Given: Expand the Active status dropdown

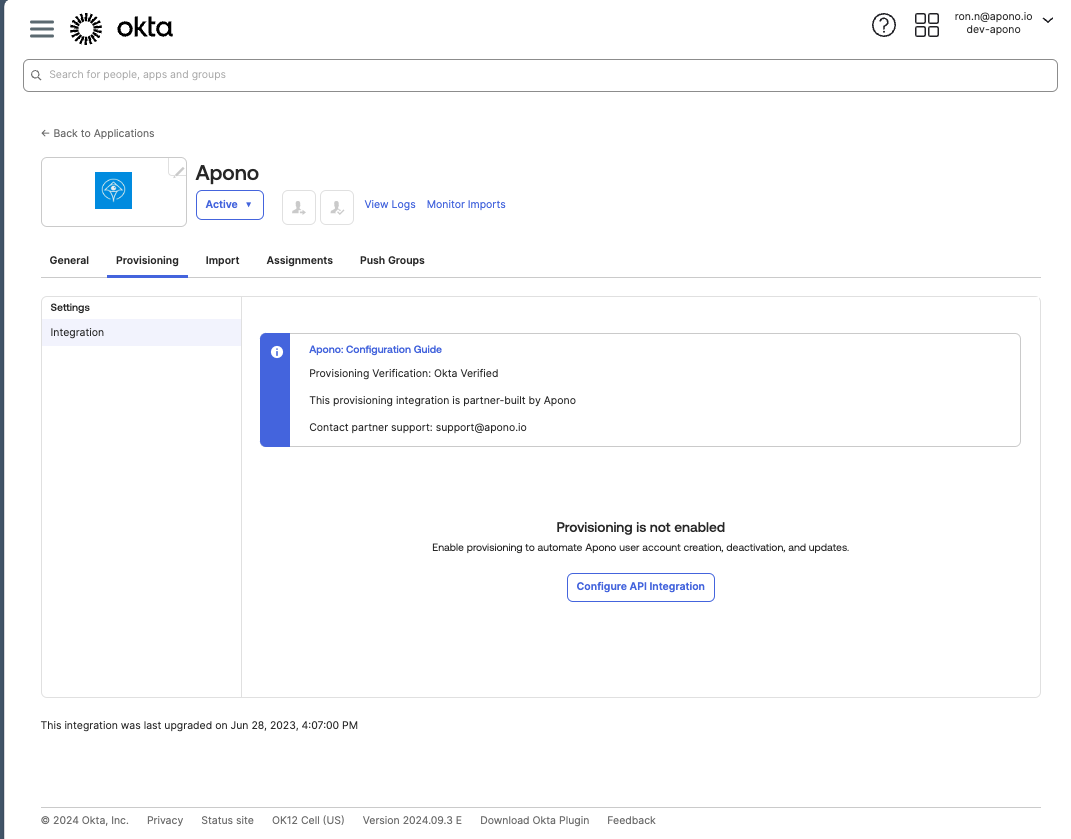Looking at the screenshot, I should tap(230, 205).
